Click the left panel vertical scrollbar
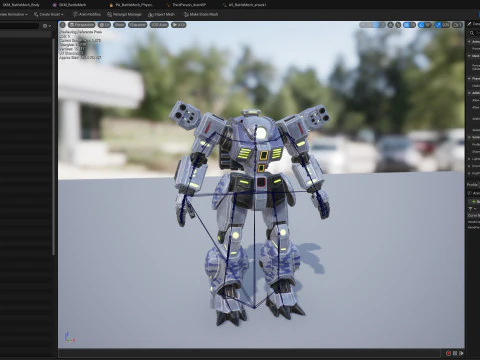480x360 pixels. (x=53, y=147)
